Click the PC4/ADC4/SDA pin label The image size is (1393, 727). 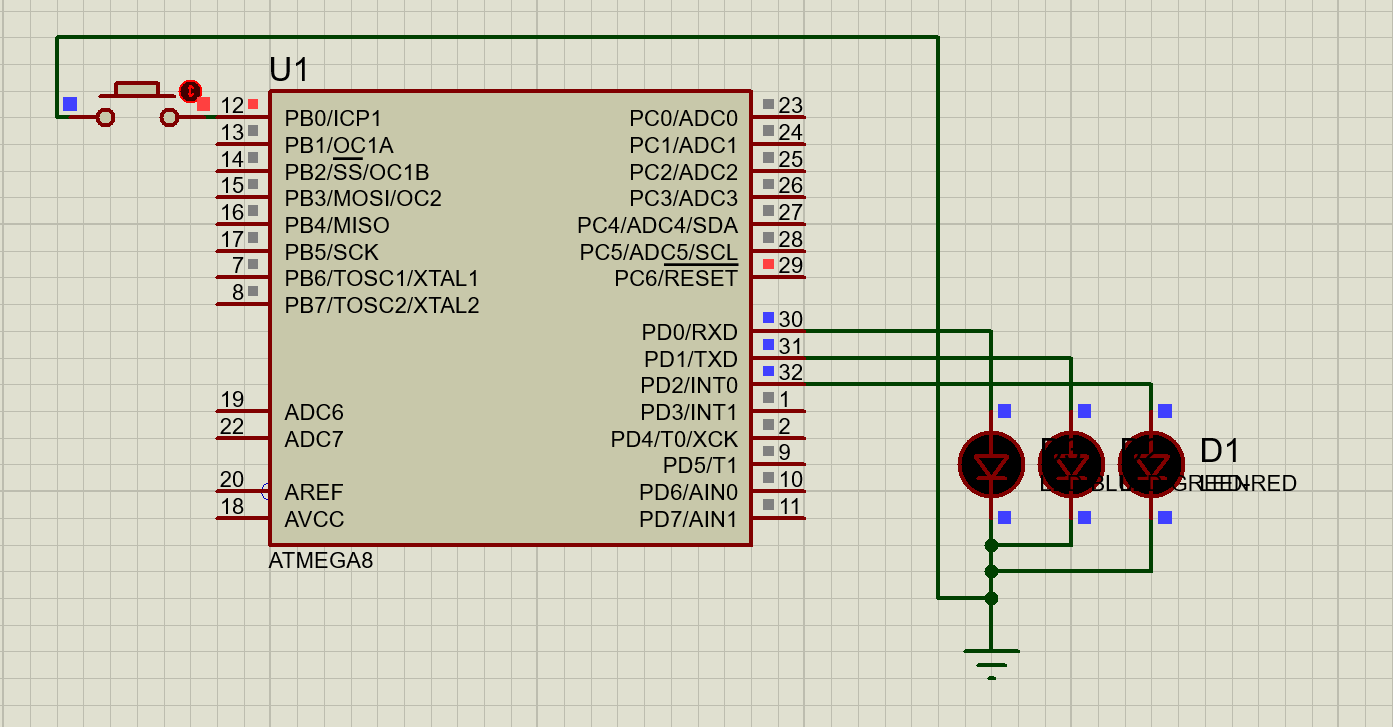(657, 225)
